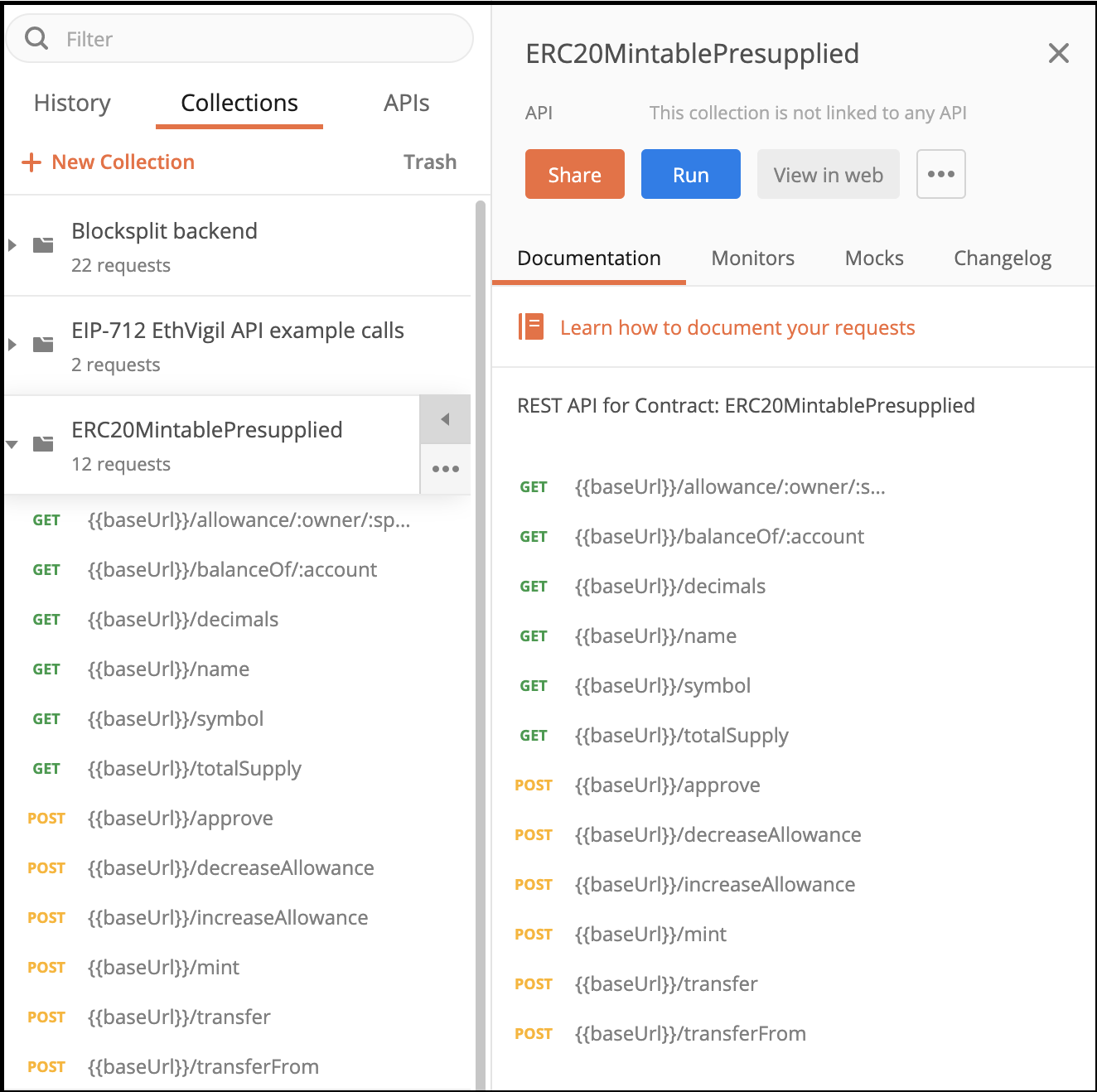Switch to the History tab
This screenshot has width=1097, height=1092.
pyautogui.click(x=72, y=103)
